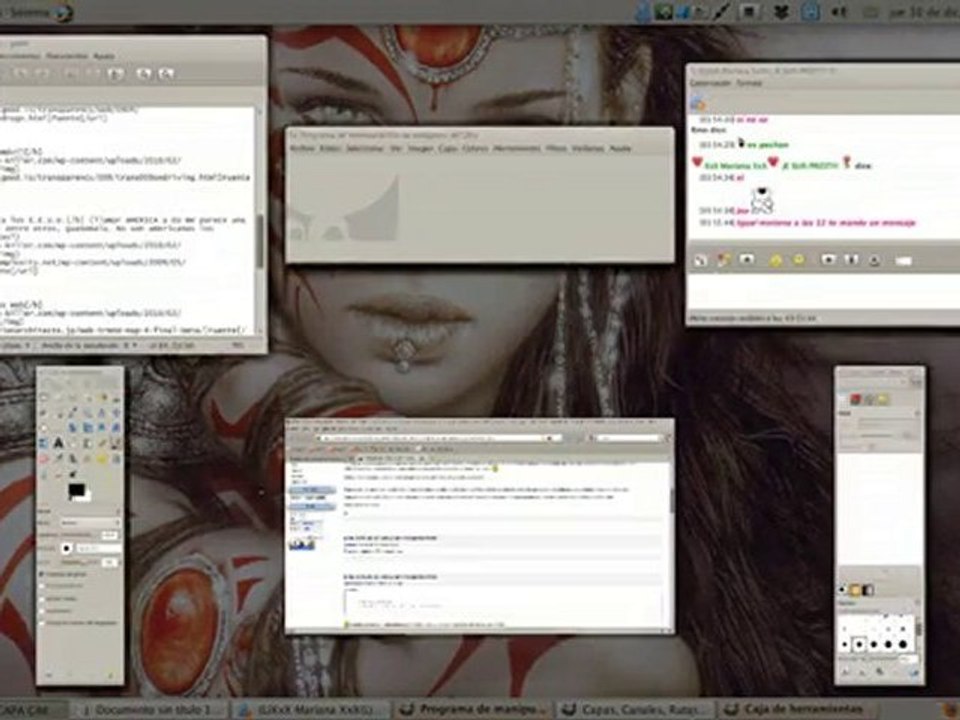Screen dimensions: 960x720
Task: Open the Ventanas menu in GIMP
Action: pos(588,148)
